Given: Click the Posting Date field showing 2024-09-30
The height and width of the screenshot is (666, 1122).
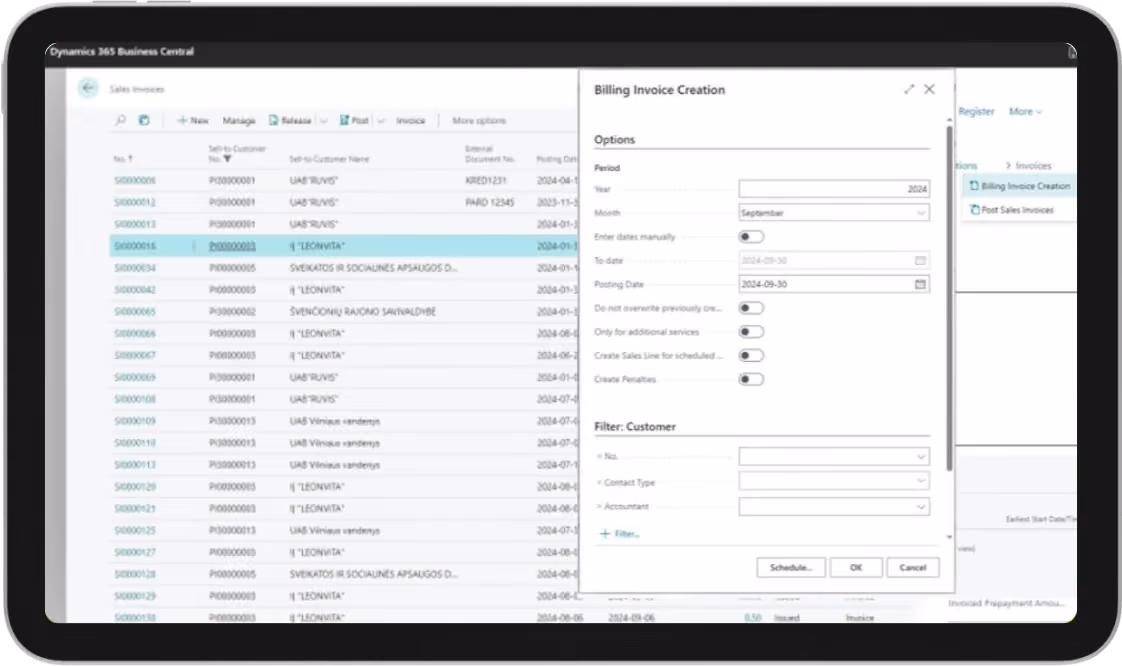Looking at the screenshot, I should coord(834,284).
